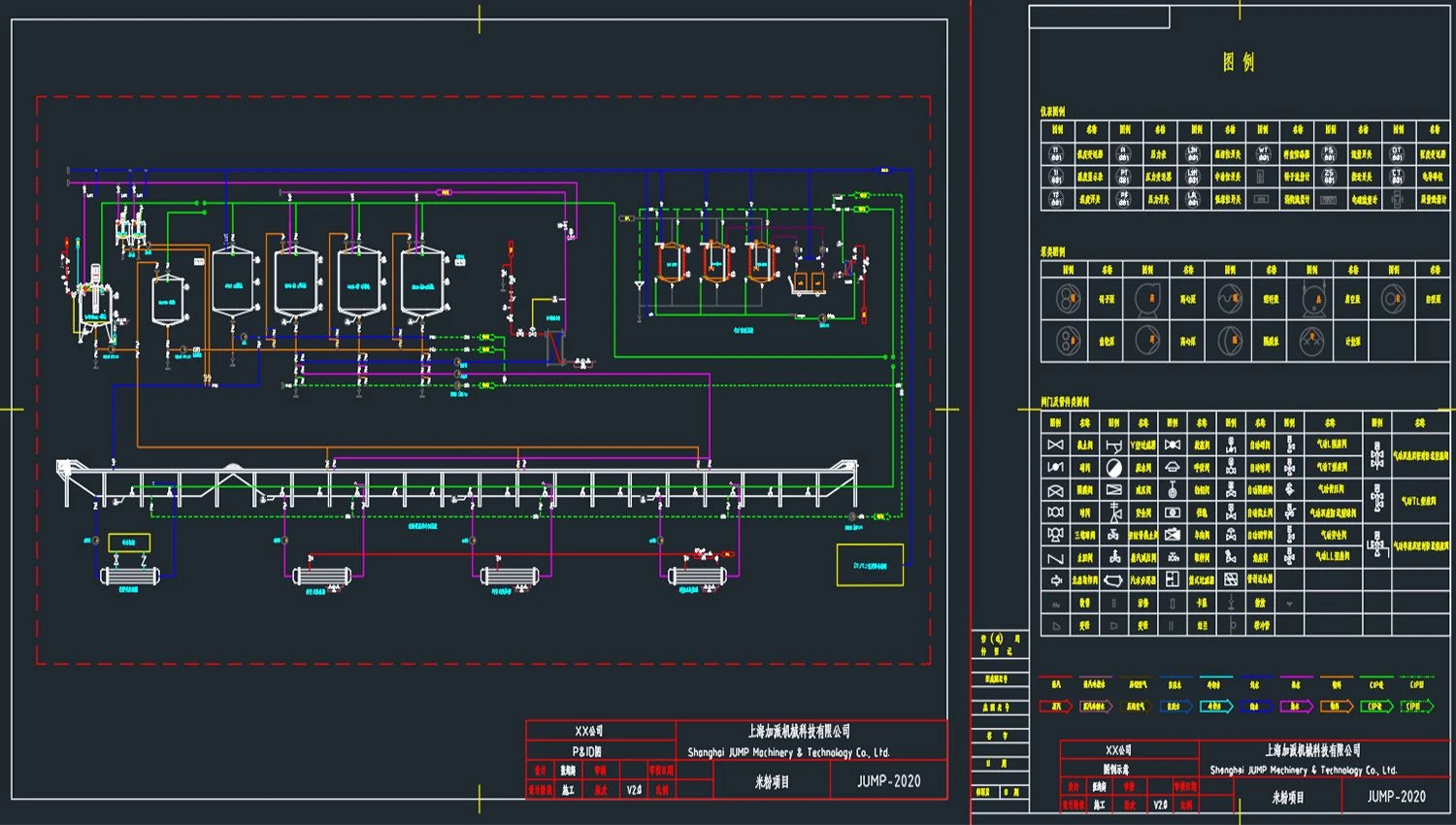Viewport: 1456px width, 825px height.
Task: Click 'P&ID图' in the main title block
Action: point(586,751)
